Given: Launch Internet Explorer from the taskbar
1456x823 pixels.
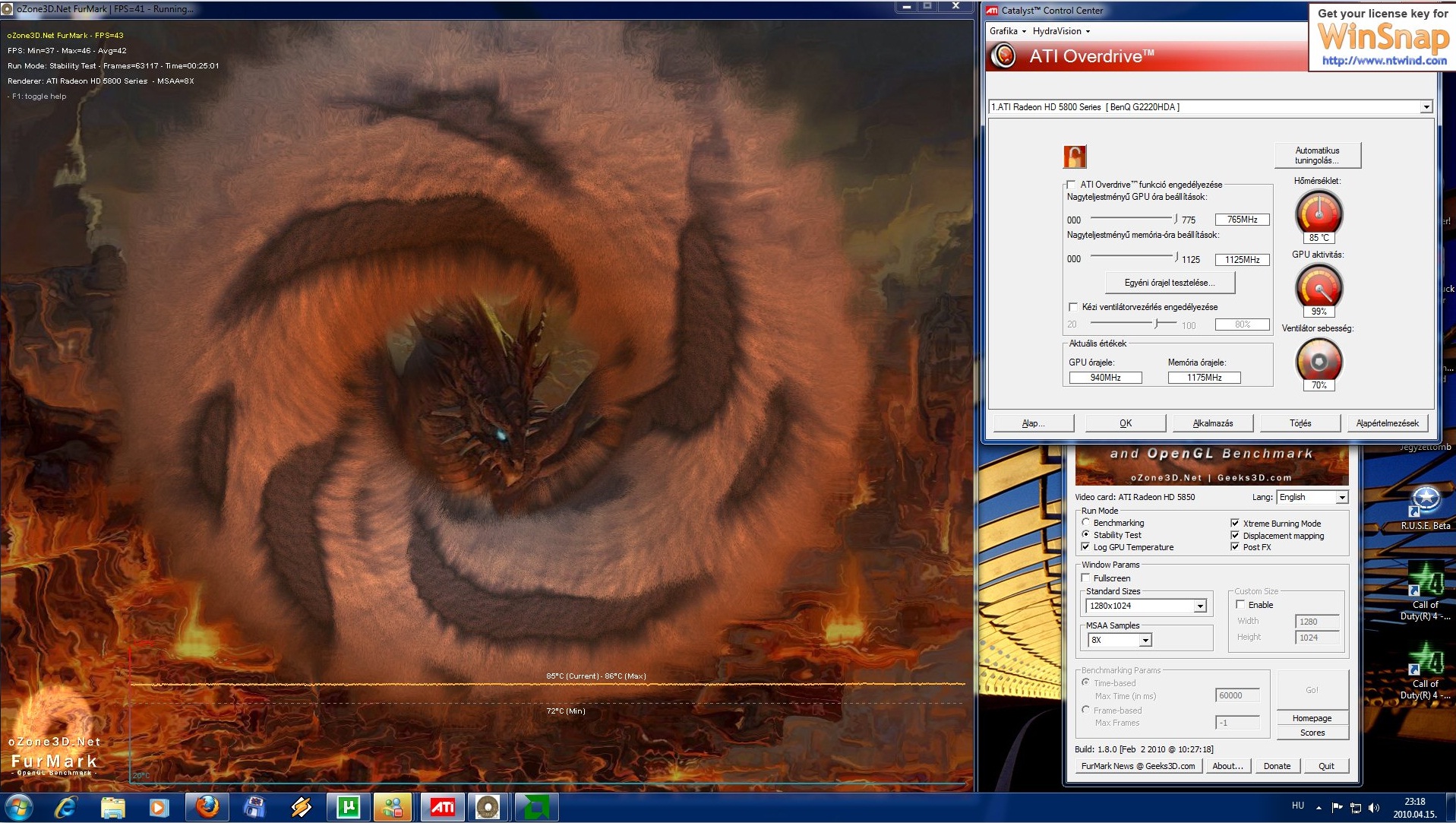Looking at the screenshot, I should coord(66,807).
